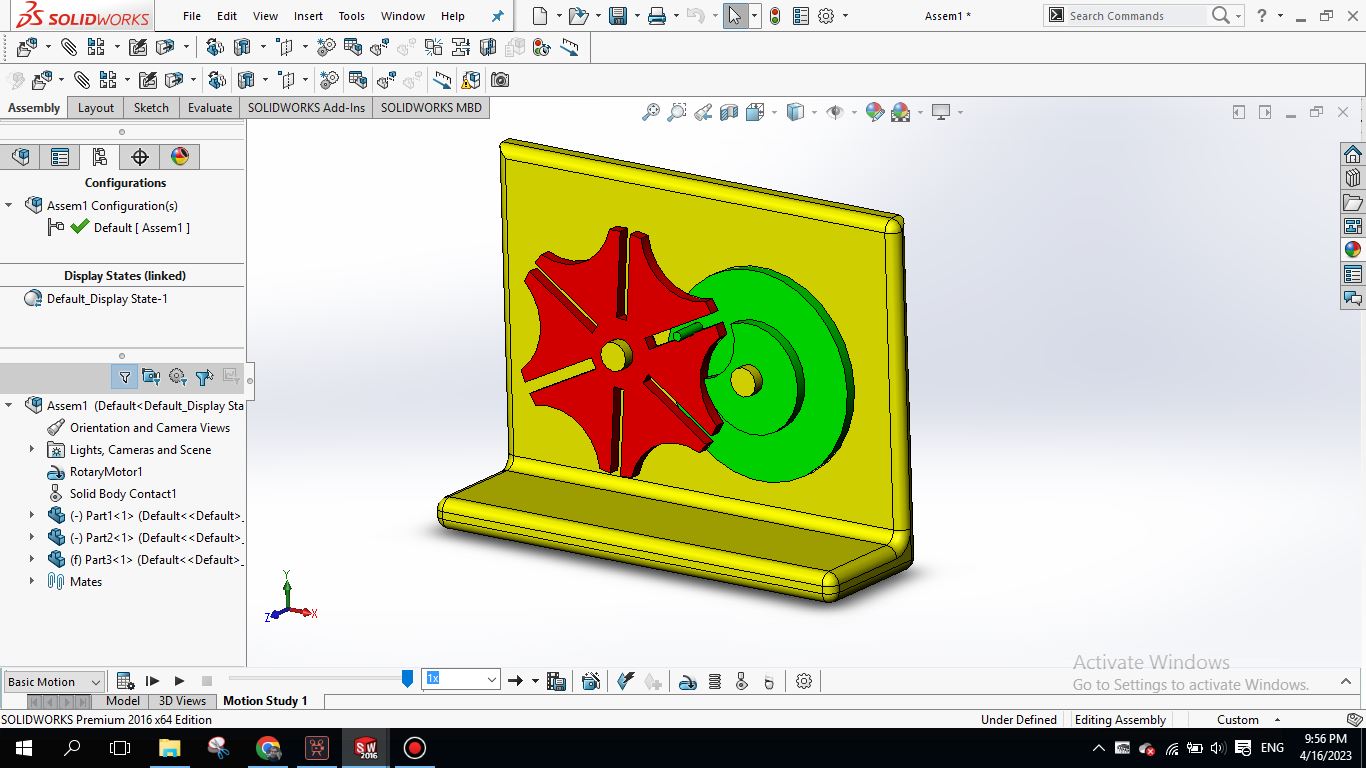Add a Motor to the motion study
The image size is (1366, 768).
pos(687,681)
